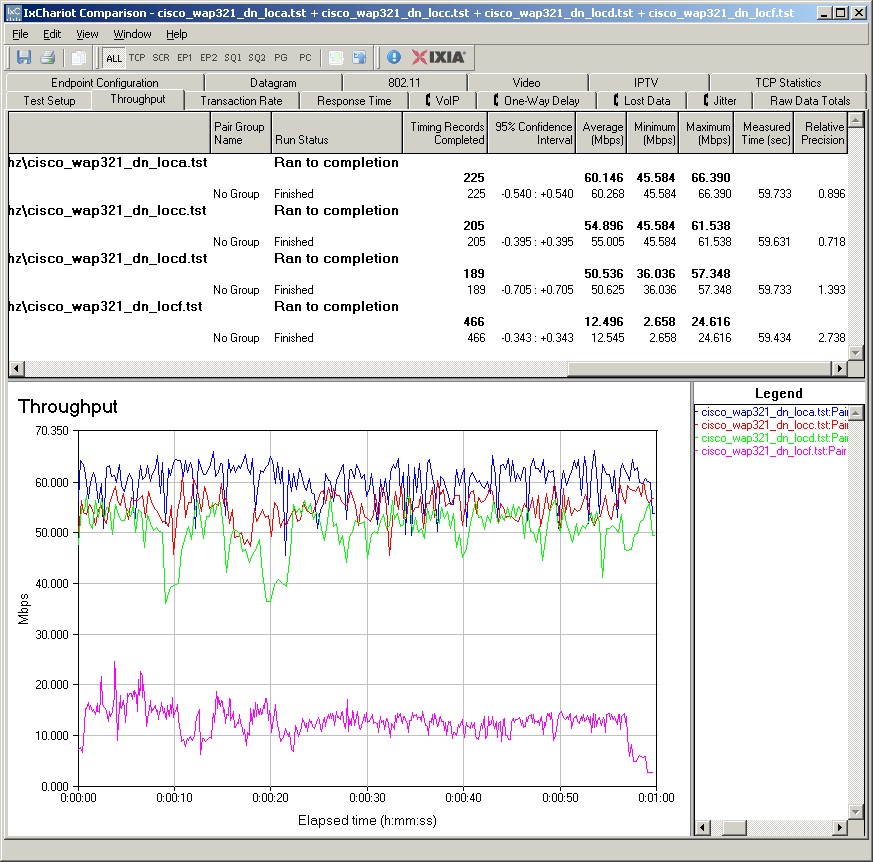Image resolution: width=873 pixels, height=862 pixels.
Task: Select the cisco_wap321_dn_locc.tst results row
Action: (428, 210)
